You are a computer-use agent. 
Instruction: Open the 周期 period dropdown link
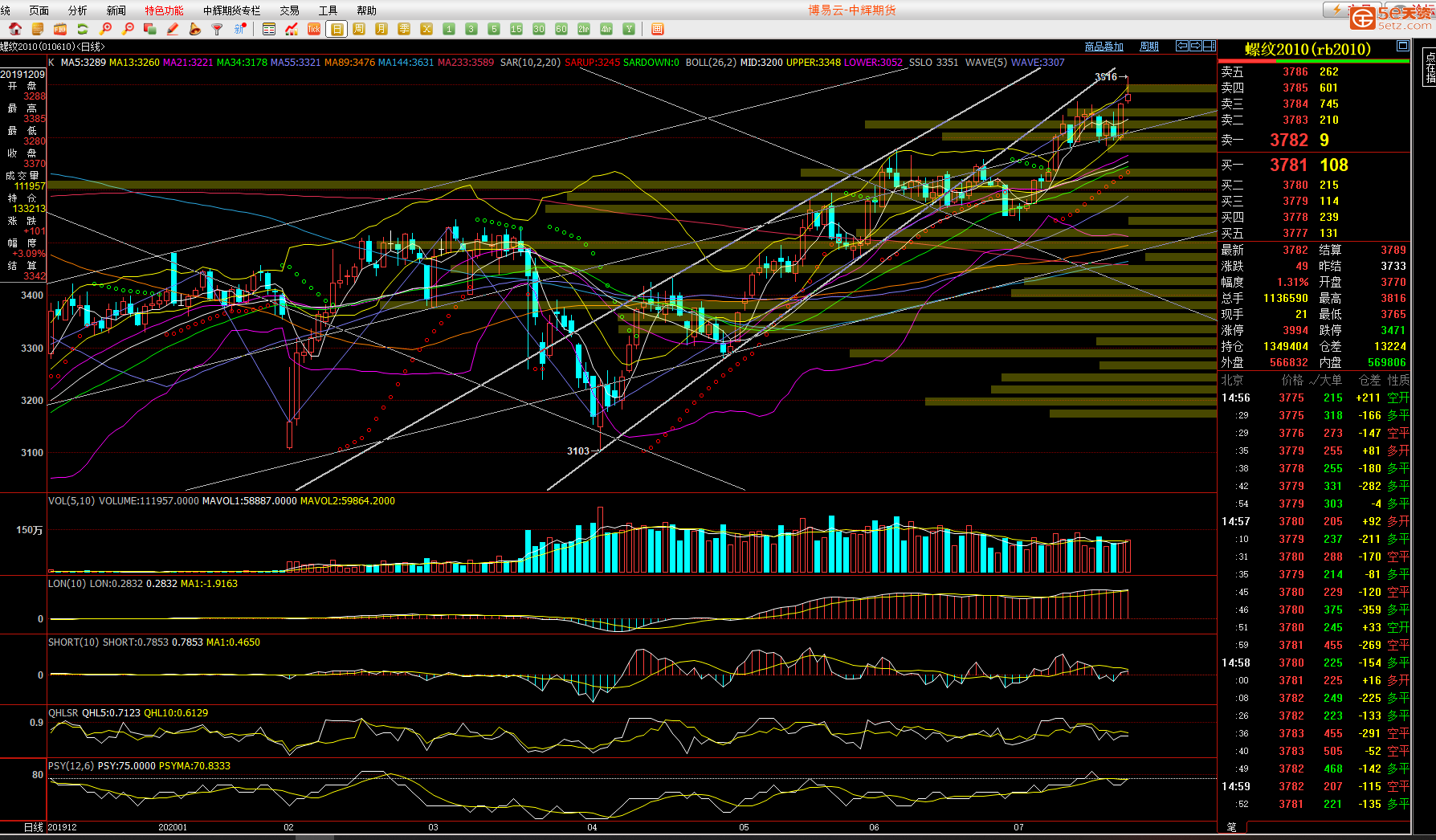pos(1149,47)
